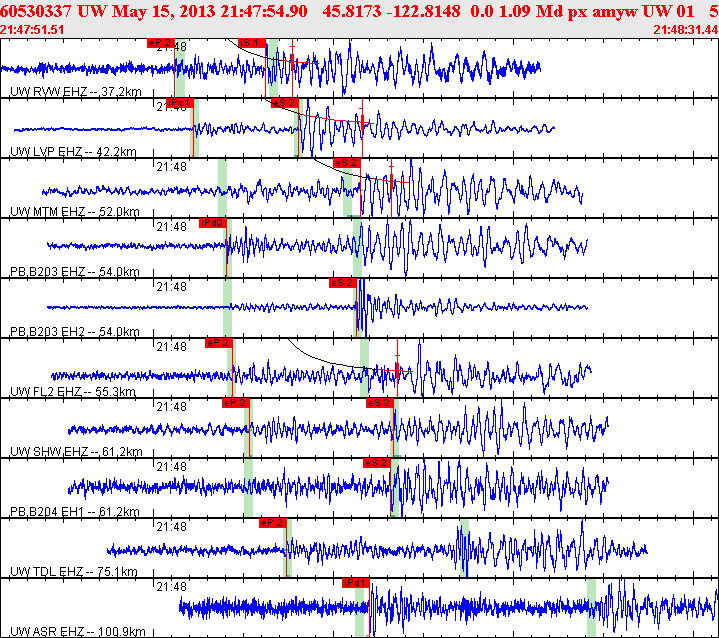Screen dimensions: 719x638
Task: Select the station label UW FL2 EHZ -- 55.3km
Action: [73, 392]
